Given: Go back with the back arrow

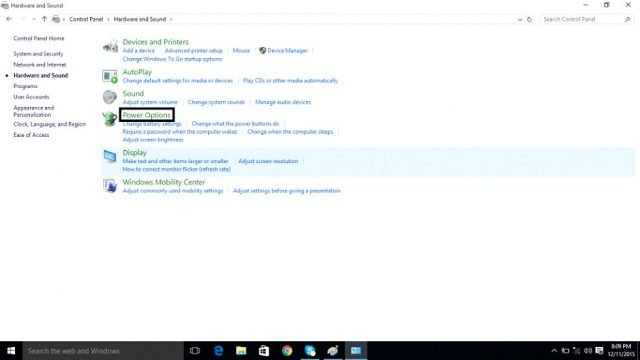Looking at the screenshot, I should [9, 19].
